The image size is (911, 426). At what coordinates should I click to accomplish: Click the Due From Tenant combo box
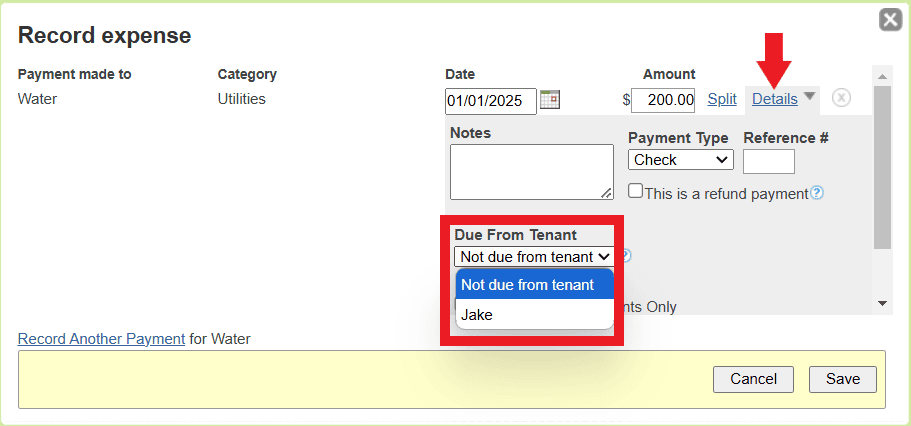pyautogui.click(x=533, y=256)
